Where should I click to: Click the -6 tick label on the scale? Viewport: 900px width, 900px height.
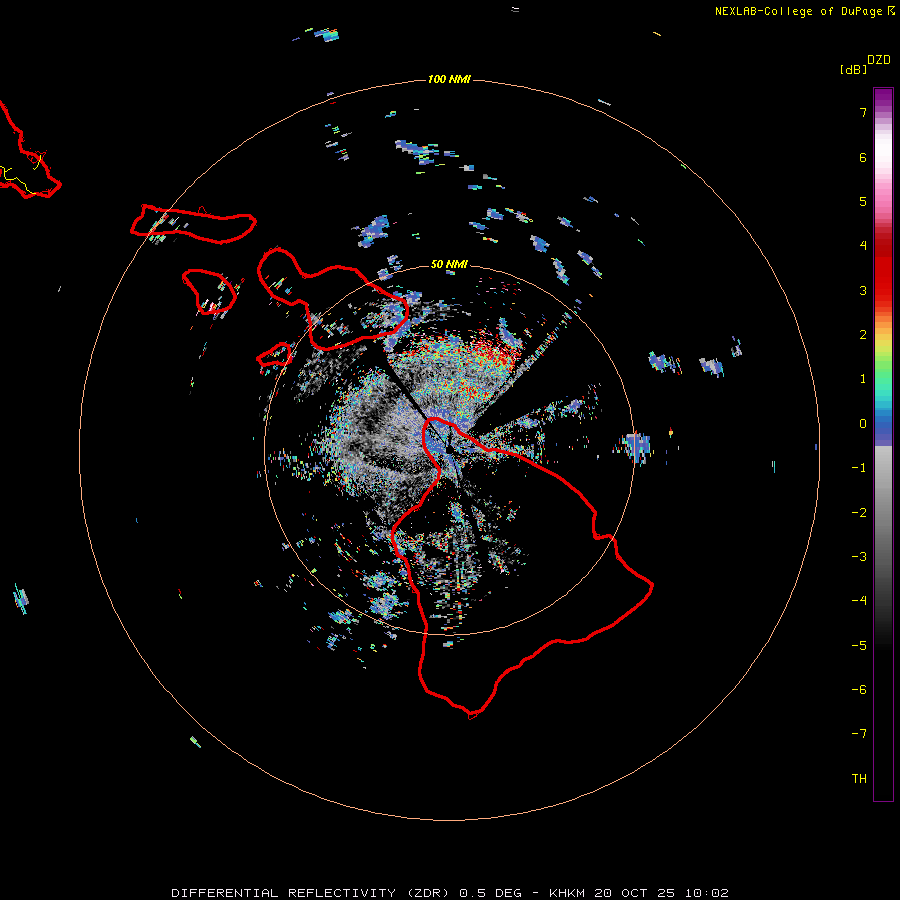[859, 690]
